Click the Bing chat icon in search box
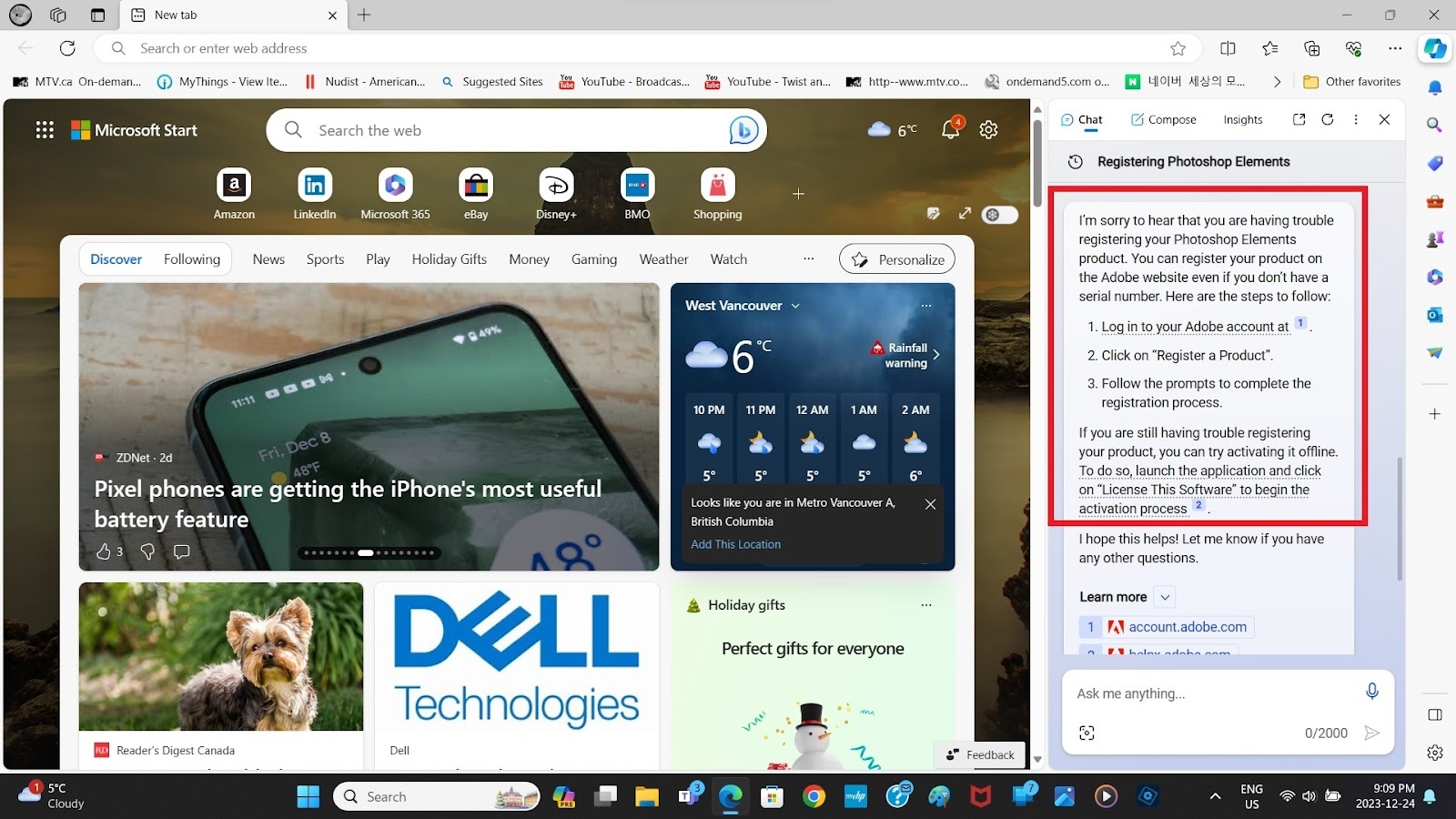This screenshot has width=1456, height=819. coord(743,130)
